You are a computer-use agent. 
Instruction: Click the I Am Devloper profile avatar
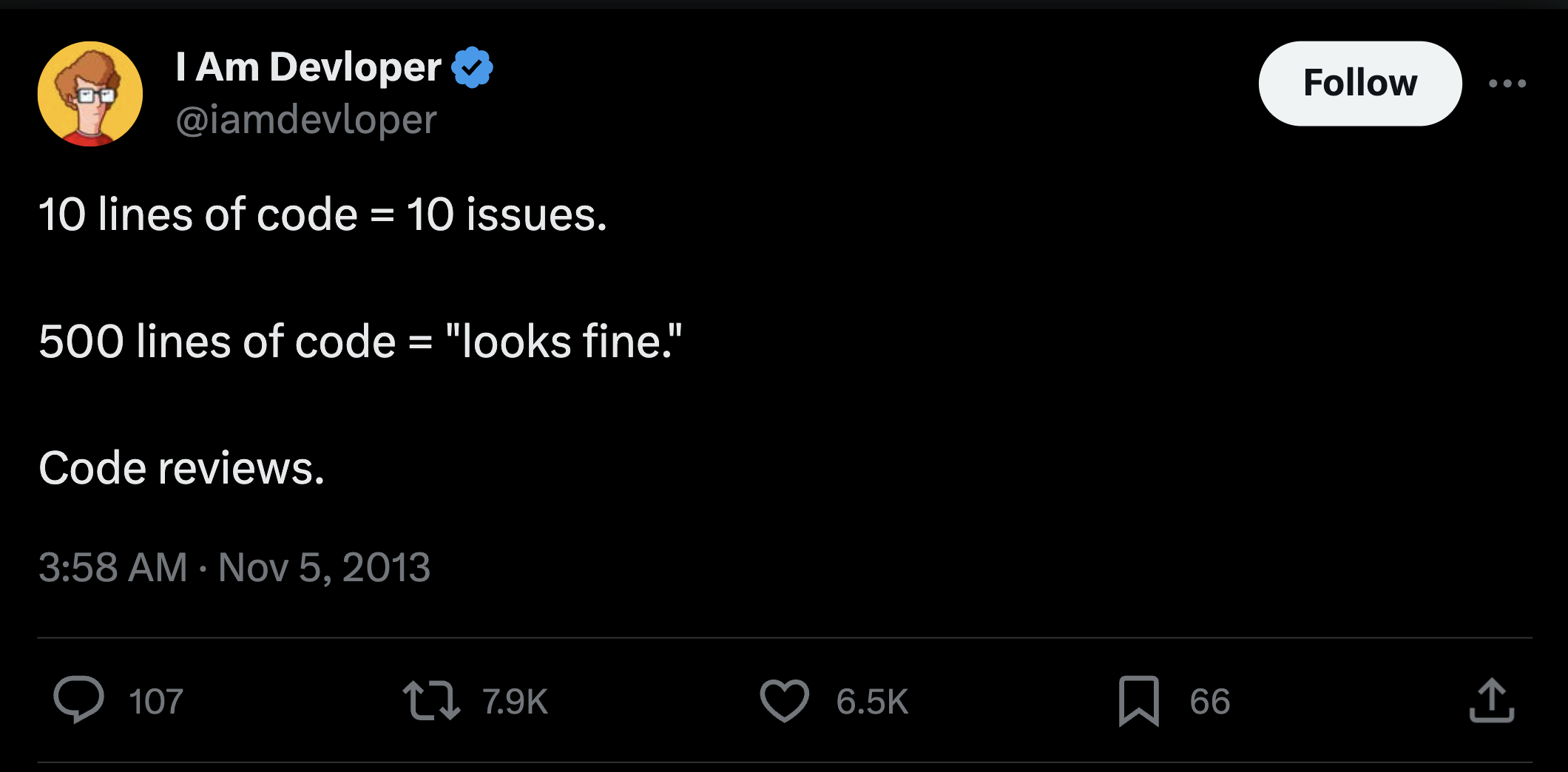coord(90,94)
